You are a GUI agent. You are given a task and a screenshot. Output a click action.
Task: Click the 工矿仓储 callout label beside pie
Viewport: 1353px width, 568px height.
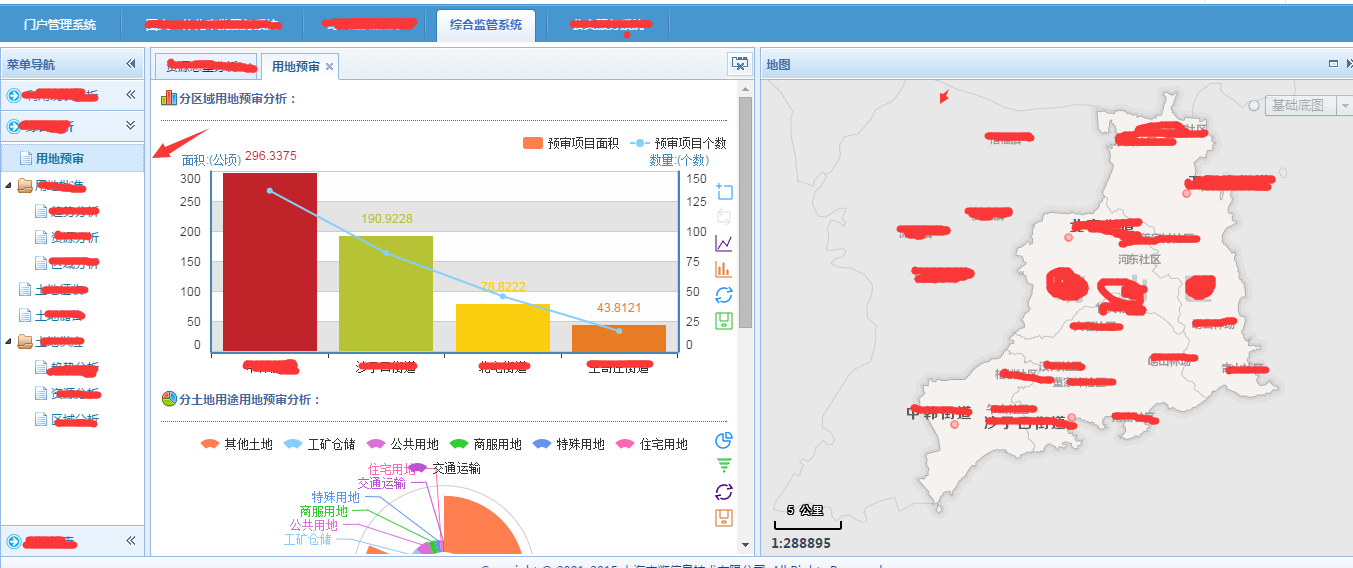pos(307,539)
